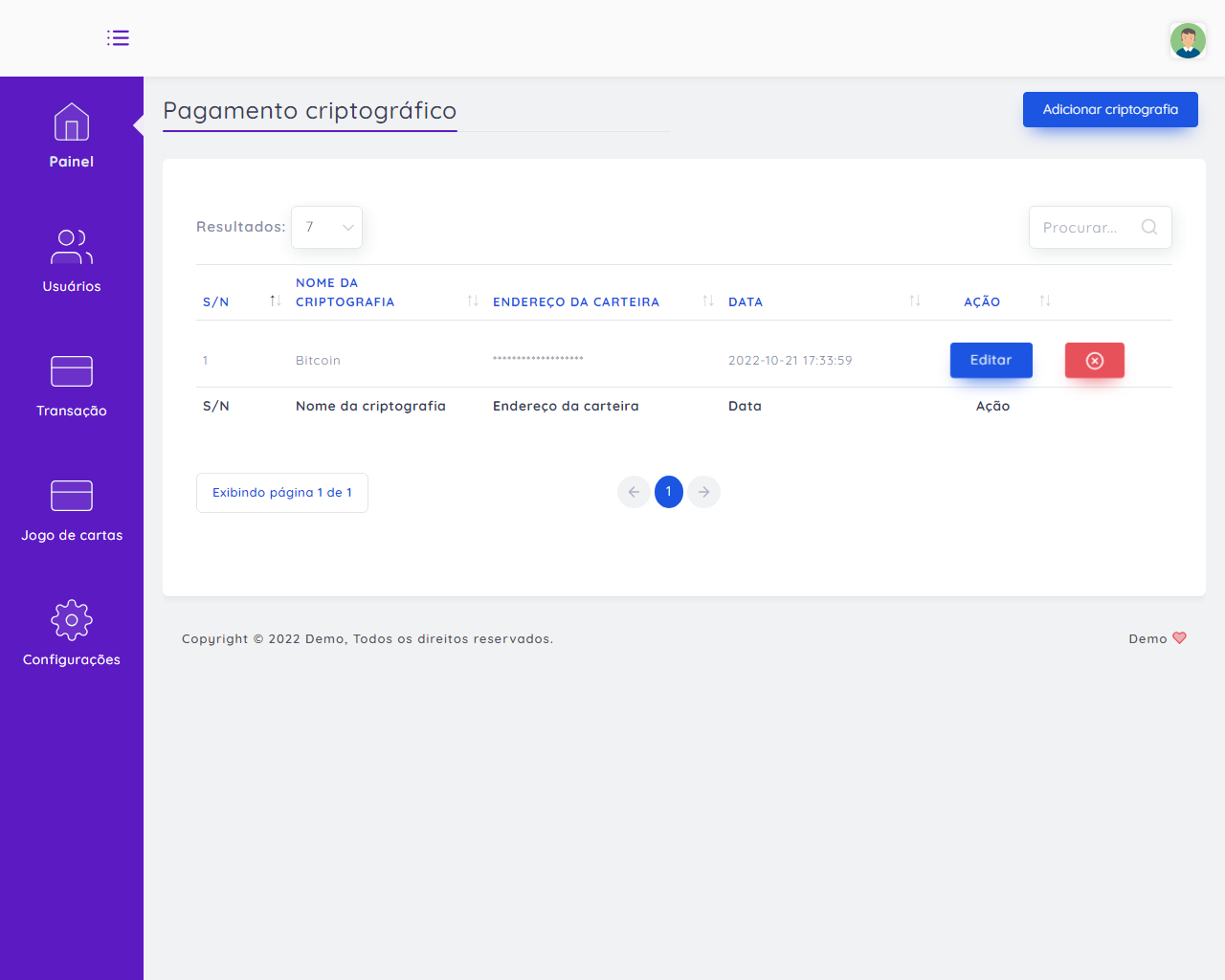1225x980 pixels.
Task: Open the Usuários people icon
Action: tap(72, 247)
